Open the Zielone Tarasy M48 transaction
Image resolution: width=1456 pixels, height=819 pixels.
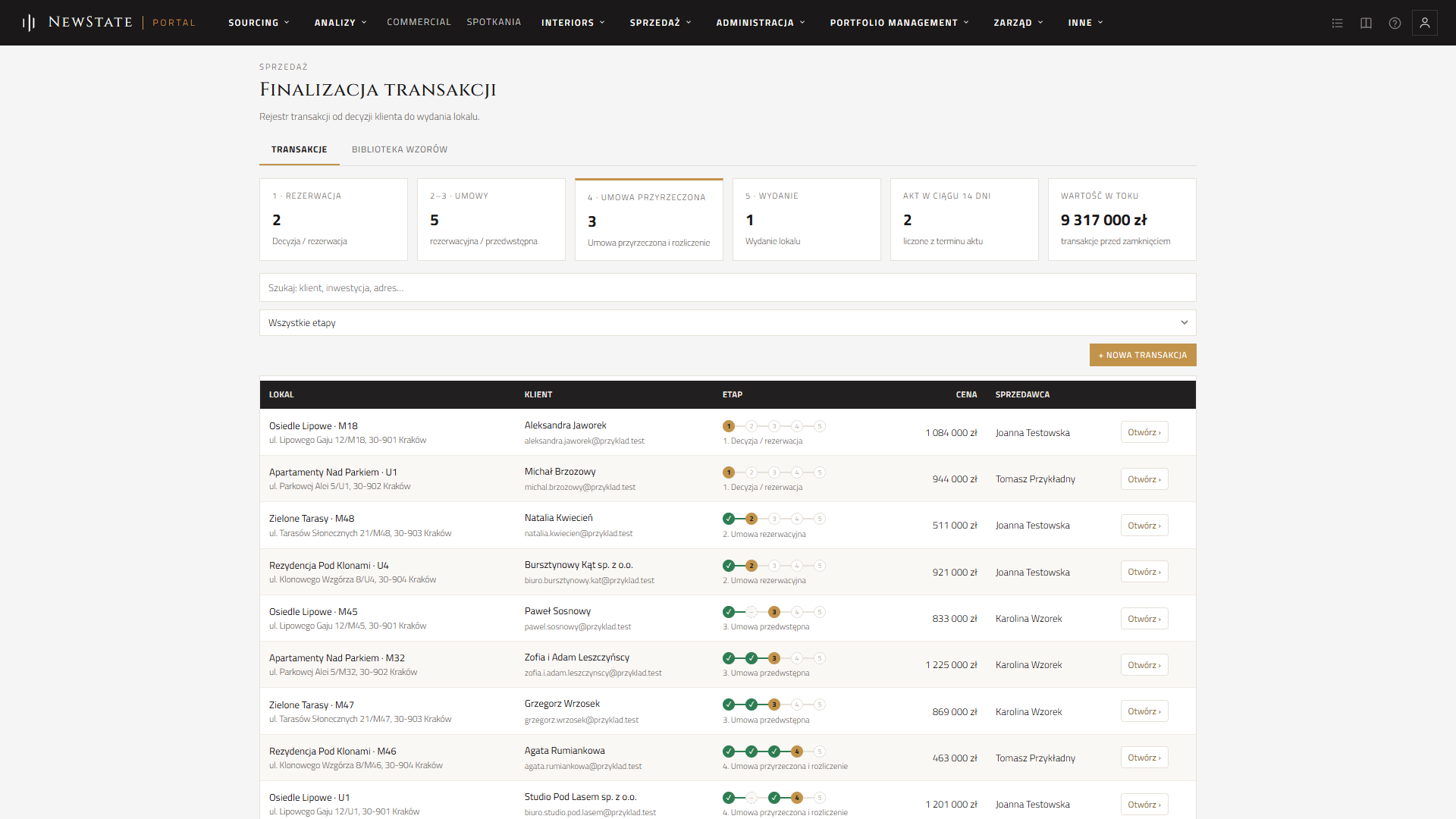[x=1144, y=526]
